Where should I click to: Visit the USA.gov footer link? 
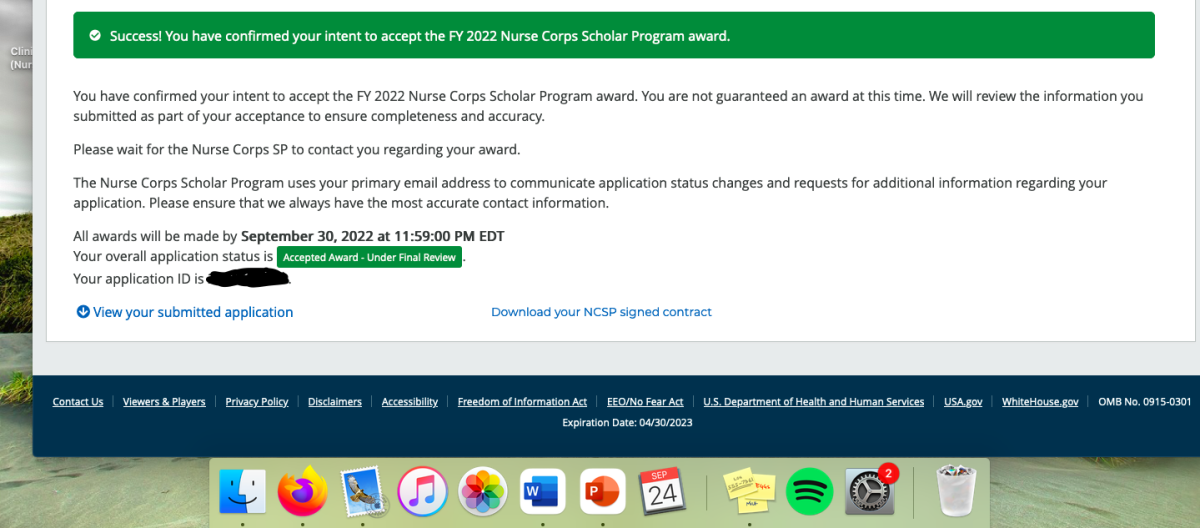pos(963,402)
